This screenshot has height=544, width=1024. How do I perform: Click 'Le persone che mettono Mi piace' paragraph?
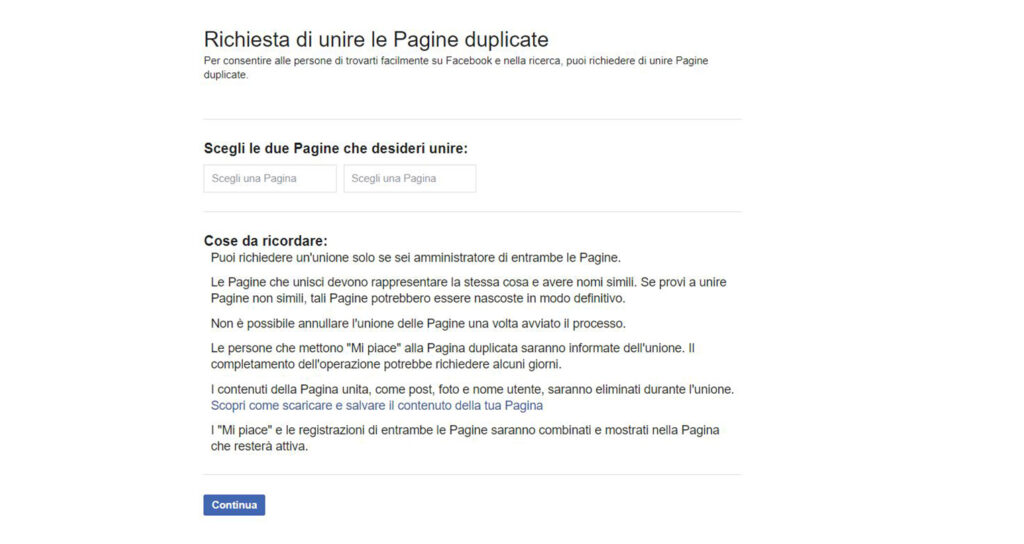[x=453, y=356]
